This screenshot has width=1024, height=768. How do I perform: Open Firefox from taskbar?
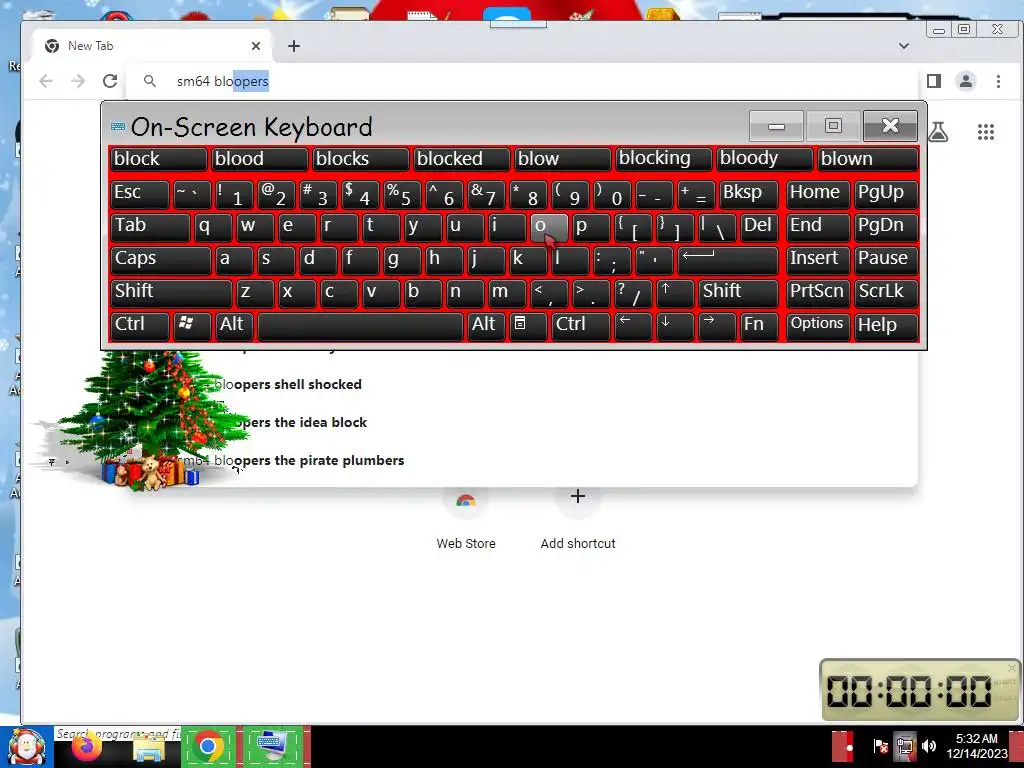click(87, 746)
